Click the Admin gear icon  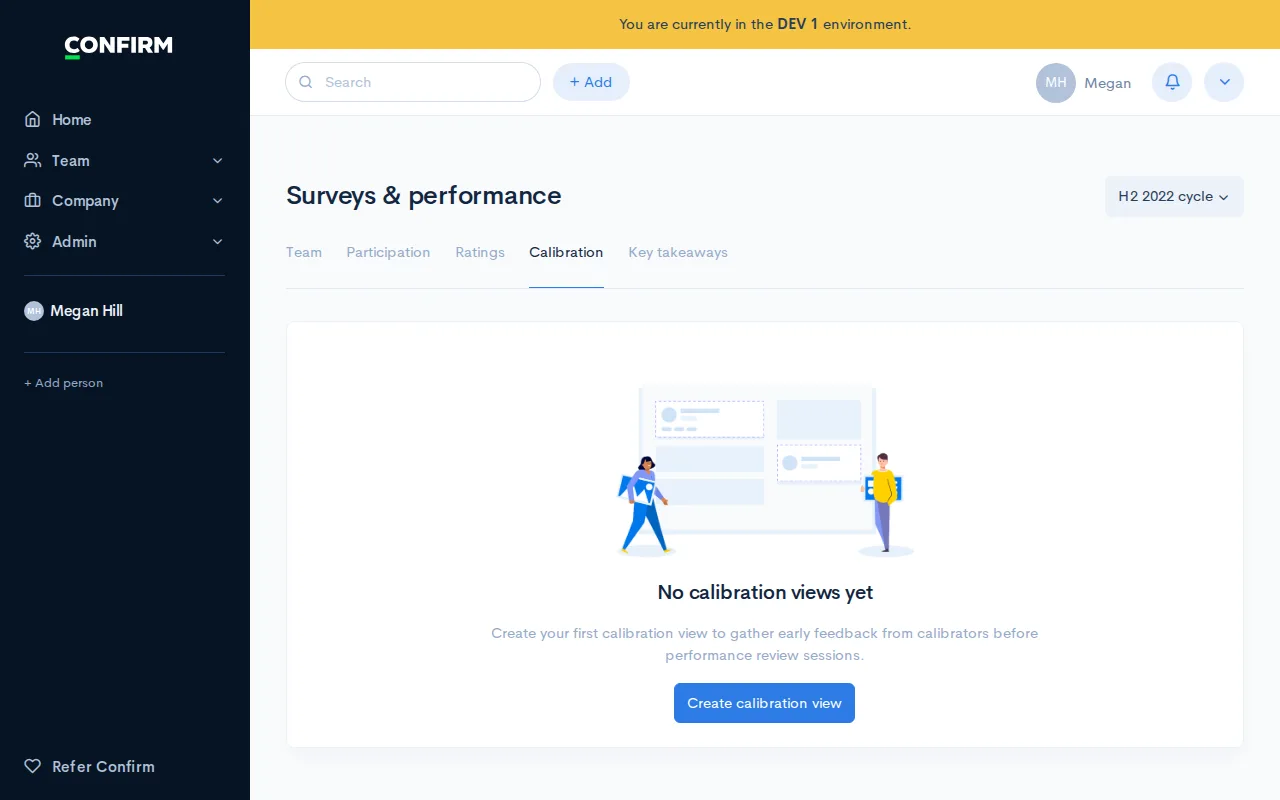click(33, 242)
